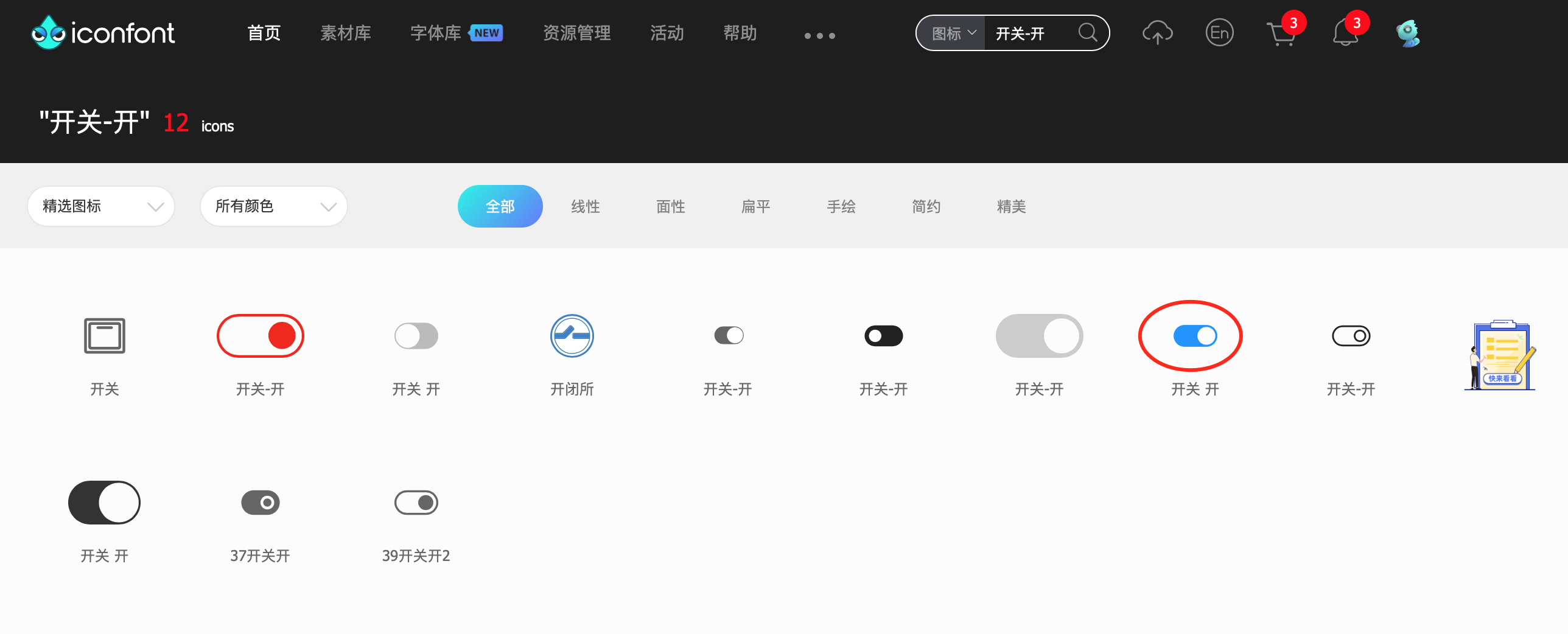Viewport: 1568px width, 634px height.
Task: Open your profile avatar menu
Action: click(x=1409, y=32)
